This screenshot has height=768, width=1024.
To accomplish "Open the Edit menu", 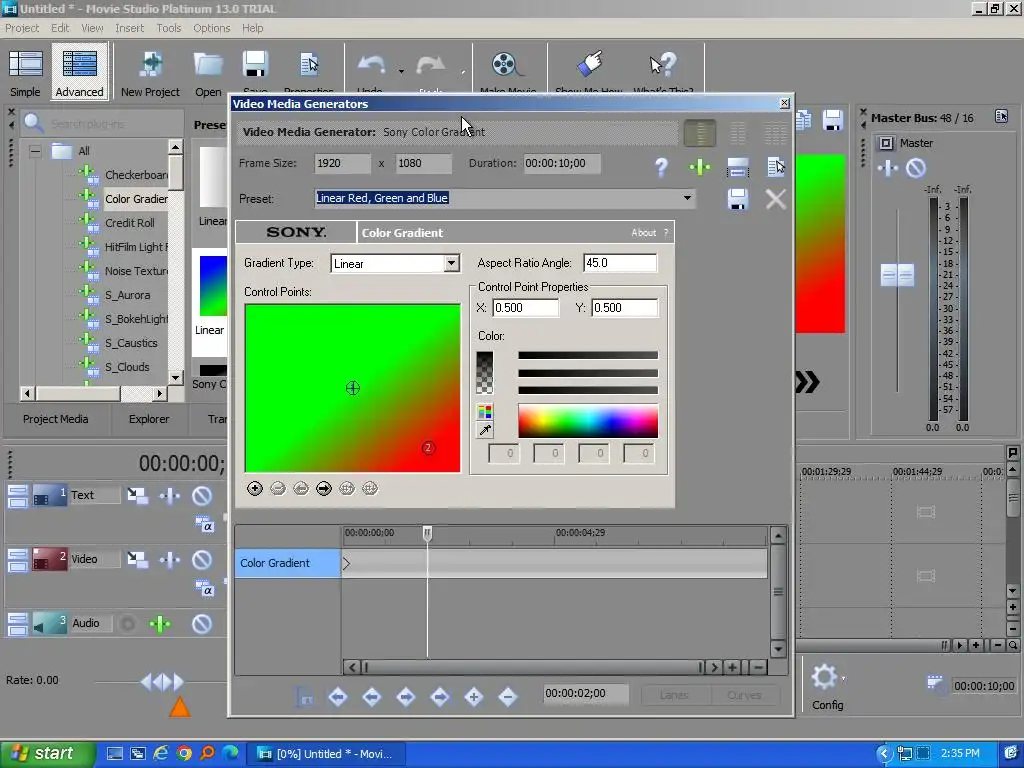I will click(x=60, y=28).
